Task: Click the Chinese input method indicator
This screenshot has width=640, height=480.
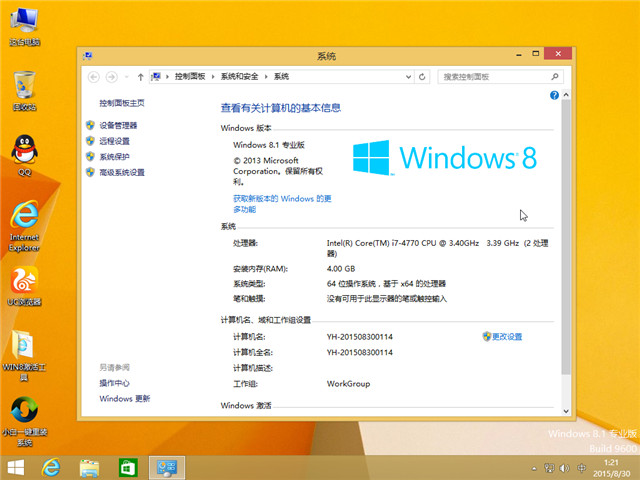Action: click(x=582, y=468)
